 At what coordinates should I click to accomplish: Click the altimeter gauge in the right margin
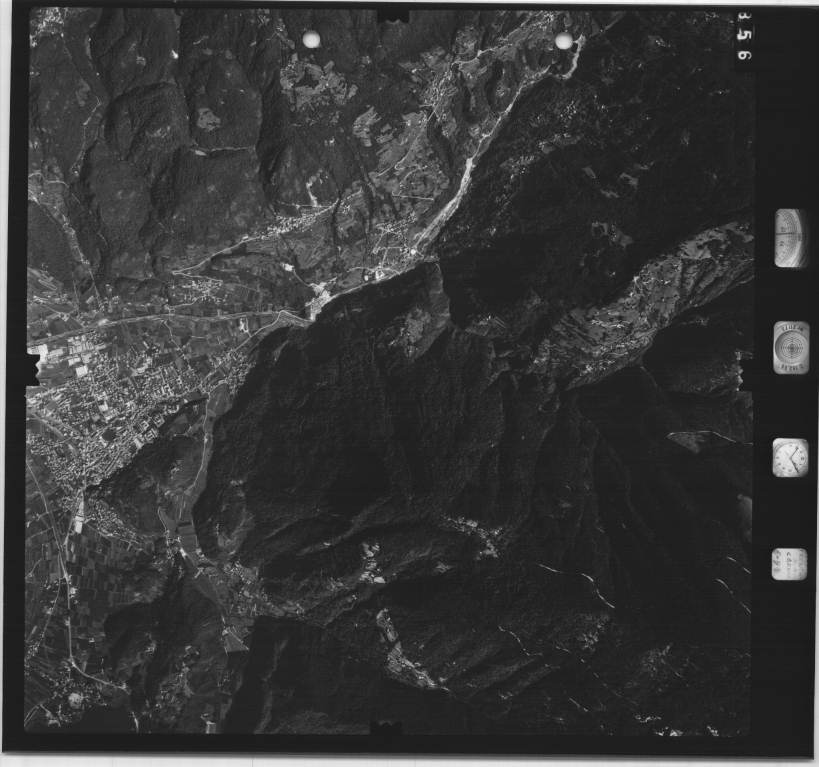(x=790, y=237)
